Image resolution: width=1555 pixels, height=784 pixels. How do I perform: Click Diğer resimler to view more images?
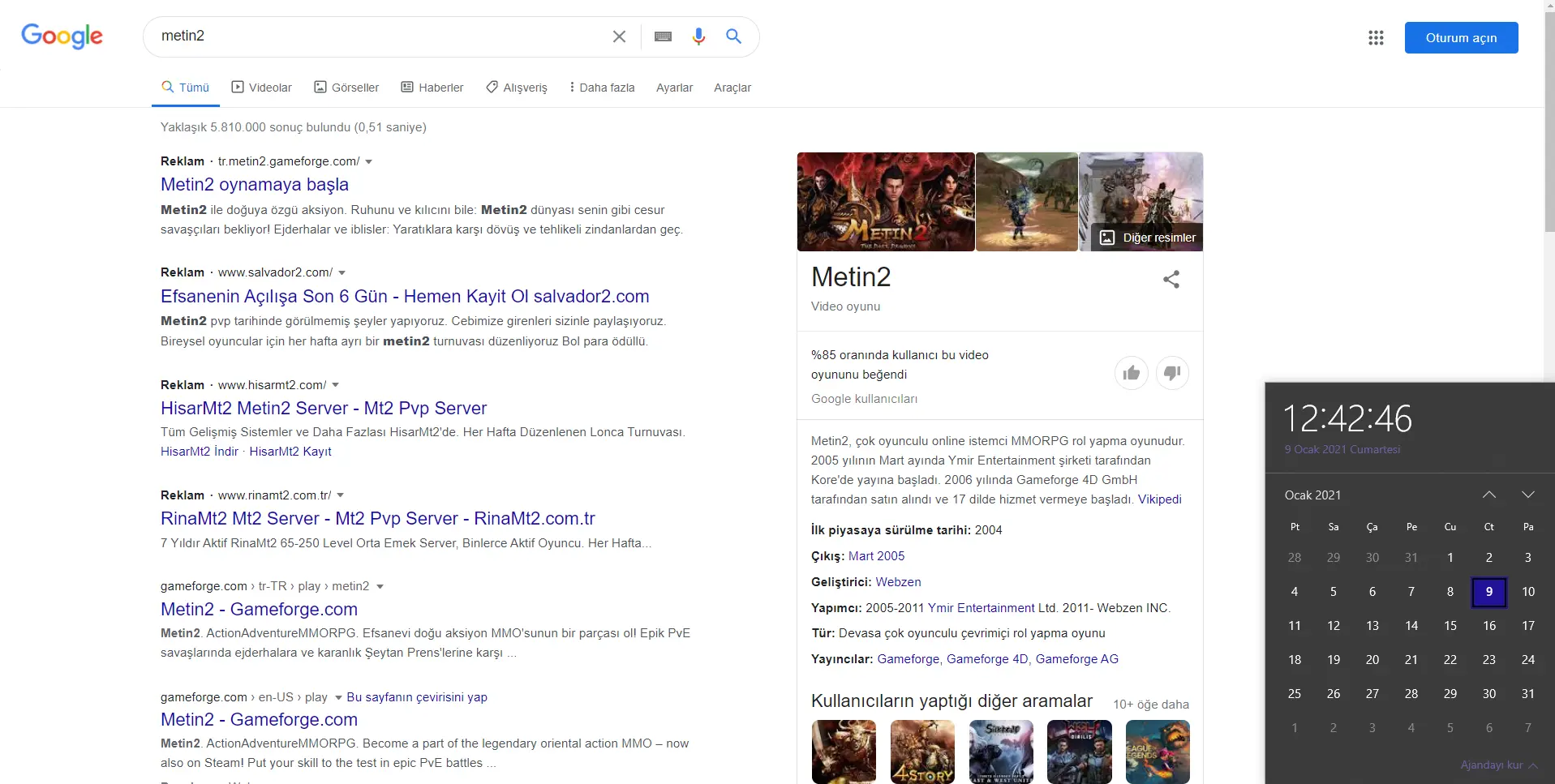[1147, 238]
